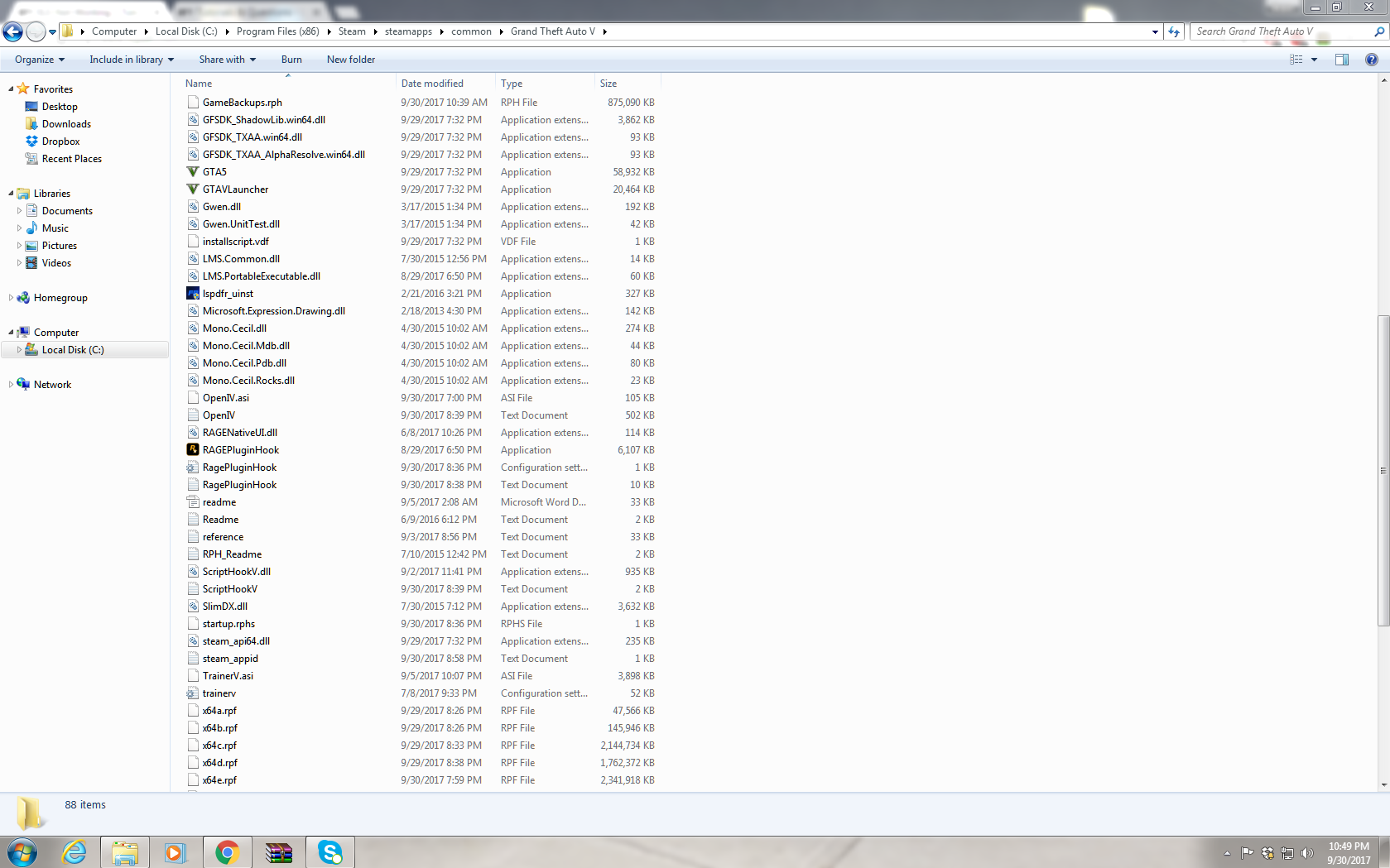The image size is (1390, 868).
Task: Open Downloads in Favorites
Action: (x=66, y=124)
